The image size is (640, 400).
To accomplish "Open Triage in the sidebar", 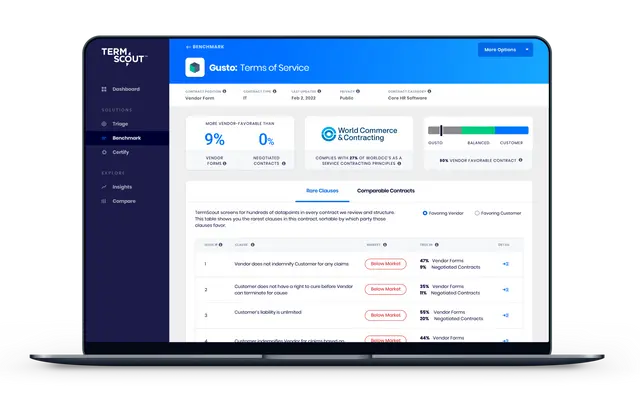I will pyautogui.click(x=120, y=124).
